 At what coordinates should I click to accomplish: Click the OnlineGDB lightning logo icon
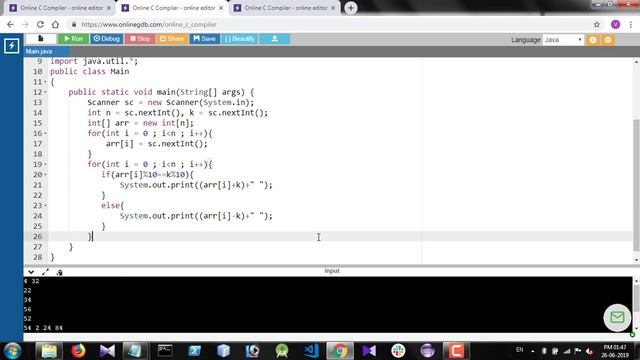[x=11, y=46]
